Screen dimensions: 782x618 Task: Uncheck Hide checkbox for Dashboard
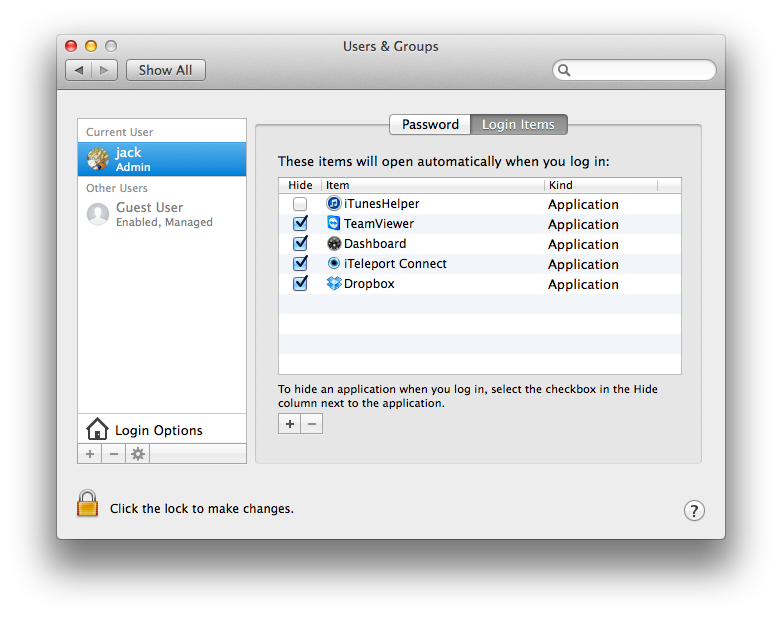(x=300, y=243)
